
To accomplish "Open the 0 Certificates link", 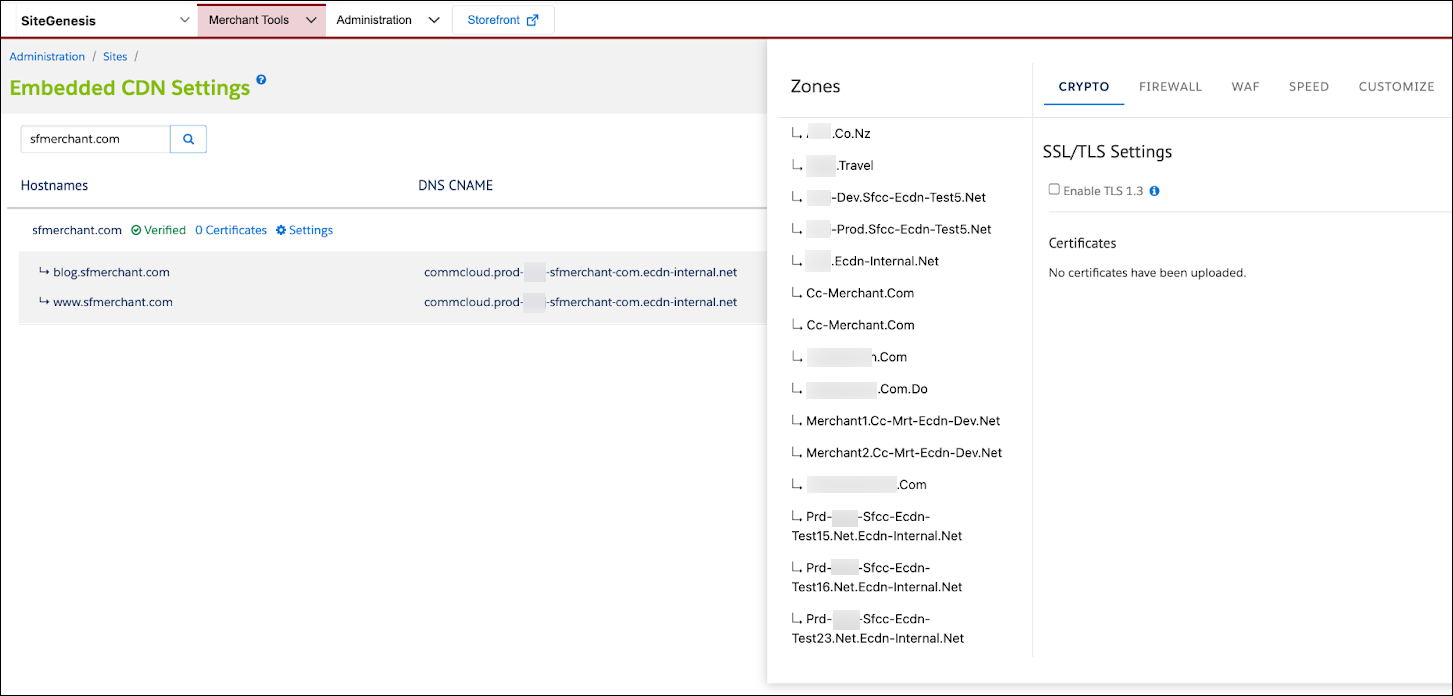I will tap(231, 230).
